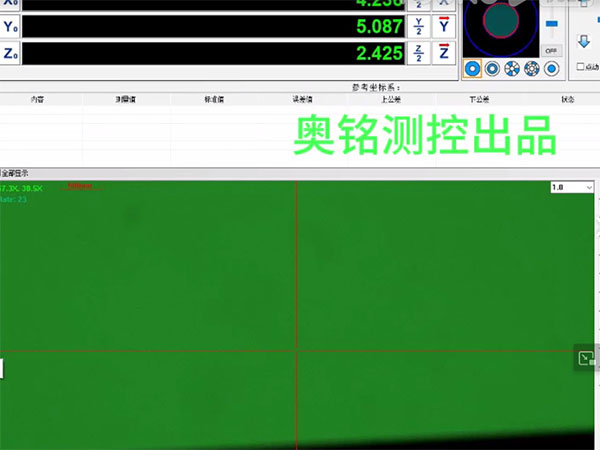
Task: Click the 状态 column header
Action: 567,99
